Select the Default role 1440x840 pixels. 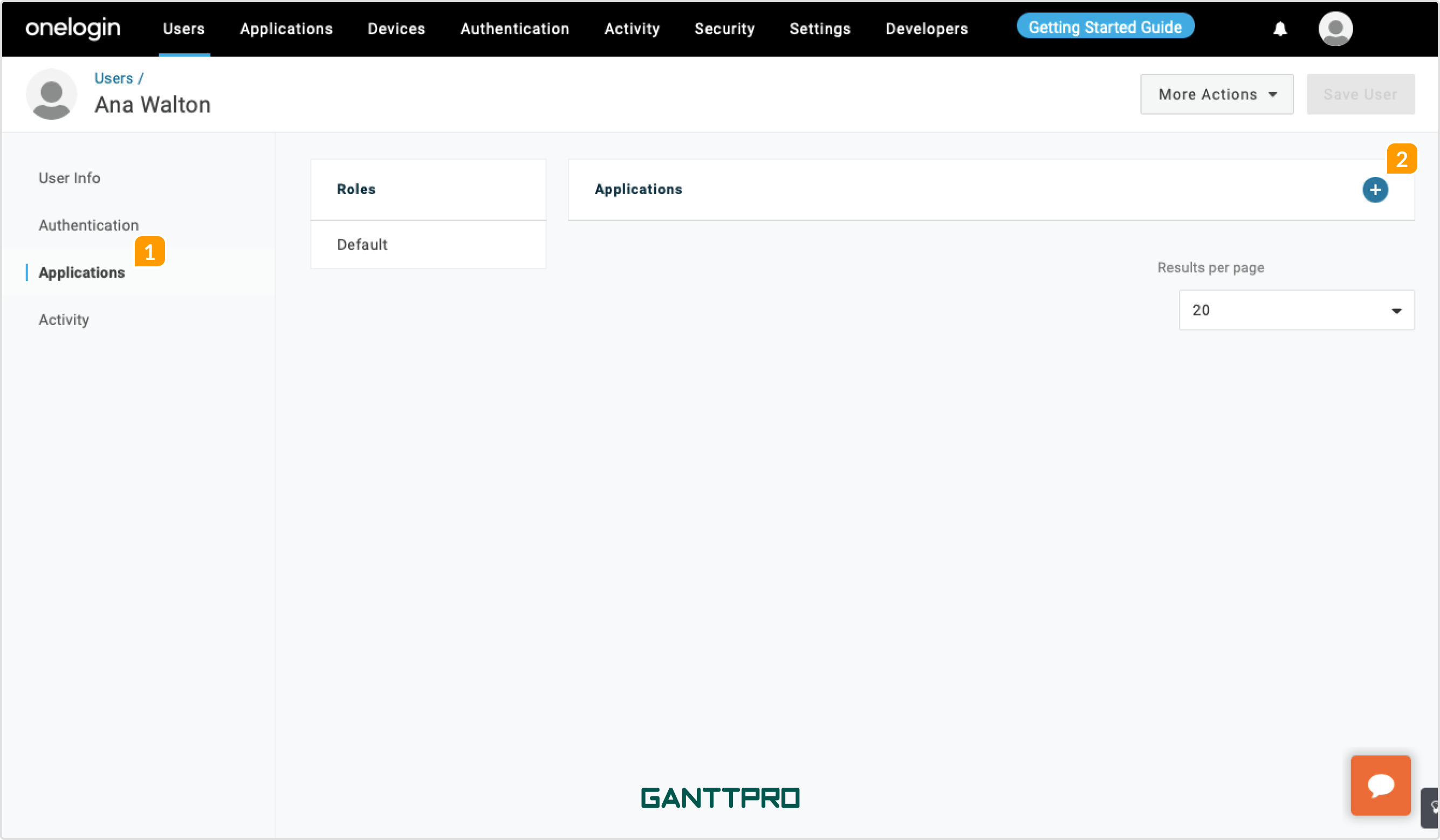point(428,245)
